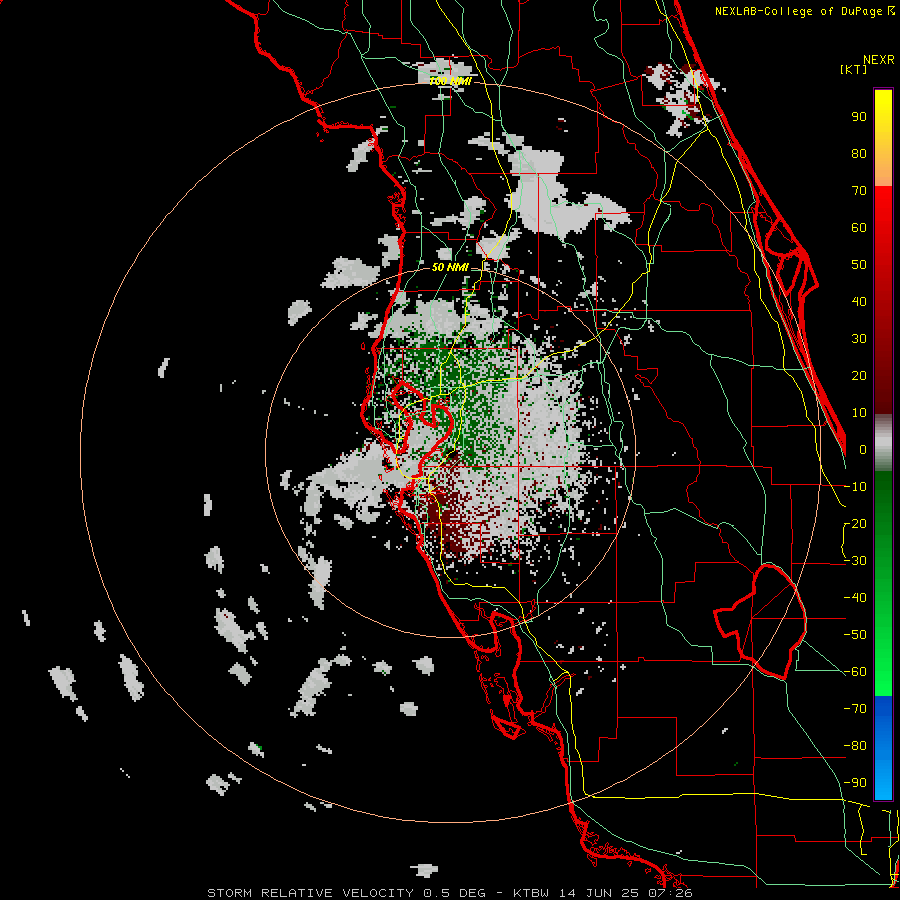900x900 pixels.
Task: Click the positive 50 knot scale label
Action: (859, 265)
